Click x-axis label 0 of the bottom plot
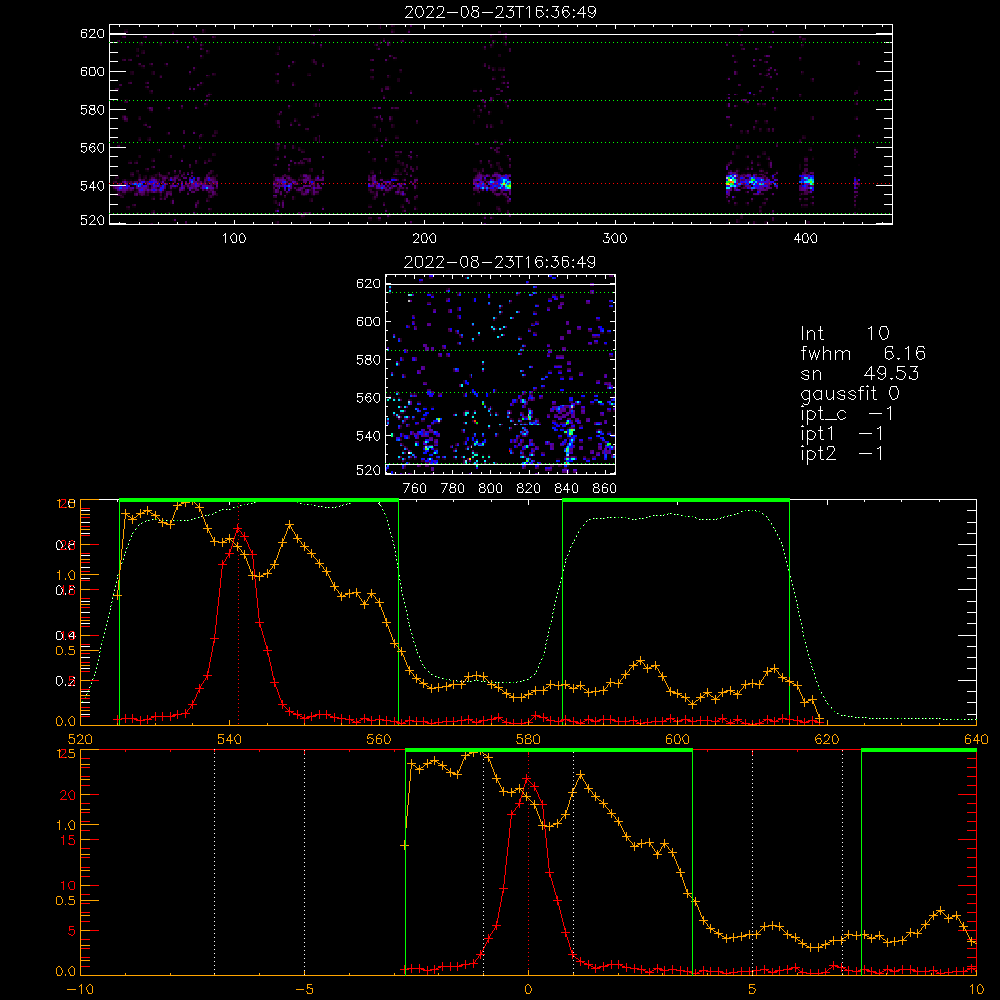This screenshot has height=1000, width=1000. pos(528,990)
